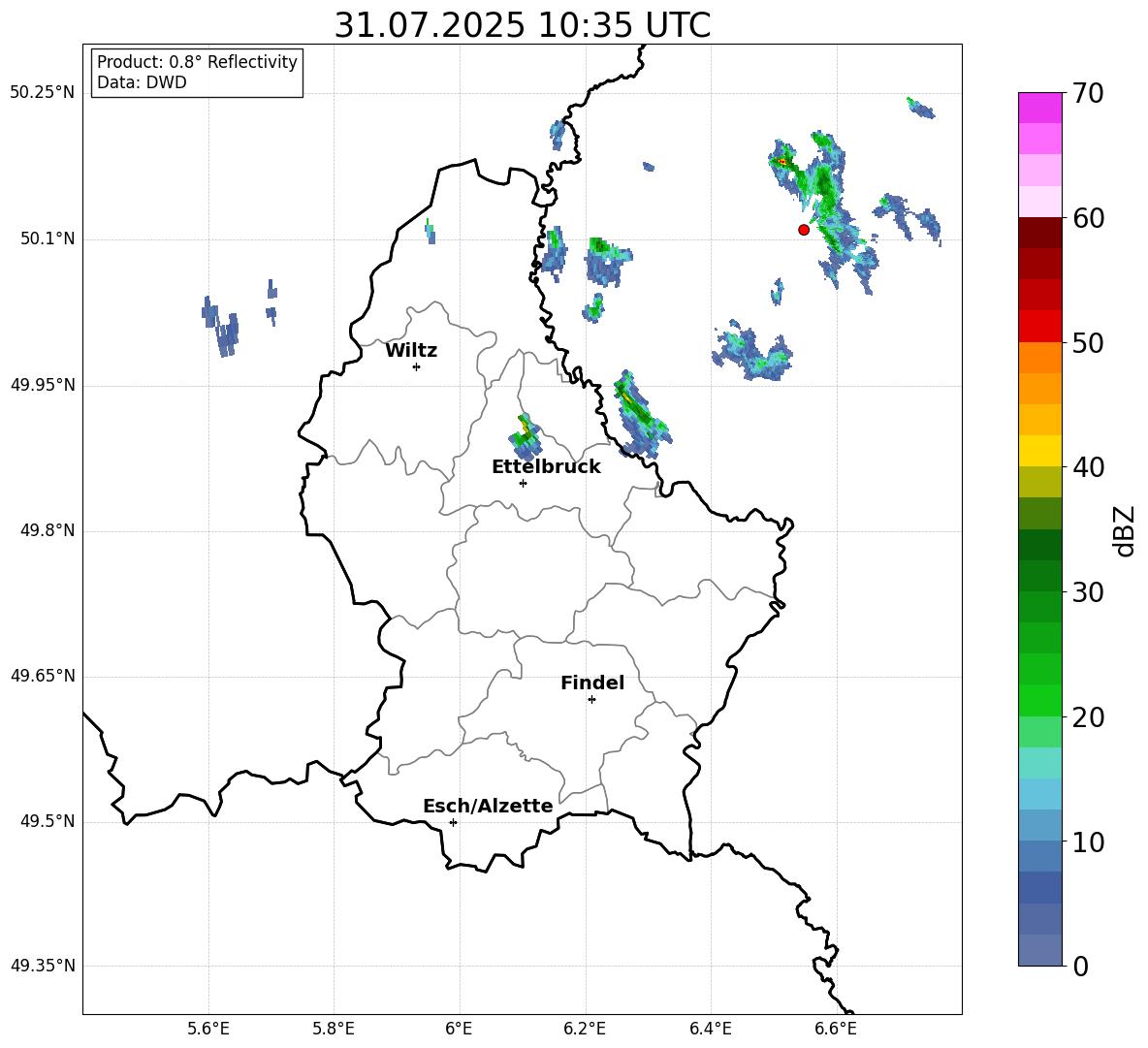This screenshot has width=1148, height=1048.
Task: Click the Findel station label
Action: pos(592,683)
